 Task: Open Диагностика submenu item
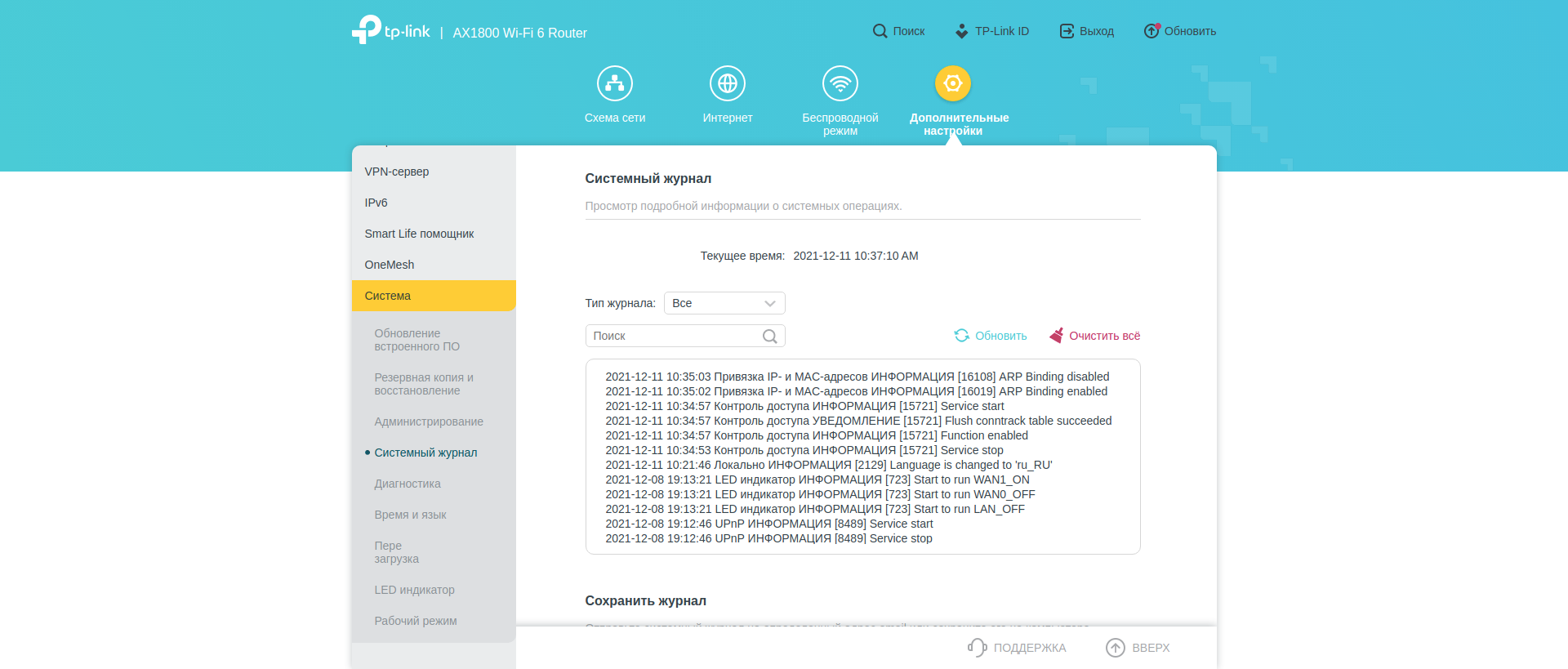408,484
